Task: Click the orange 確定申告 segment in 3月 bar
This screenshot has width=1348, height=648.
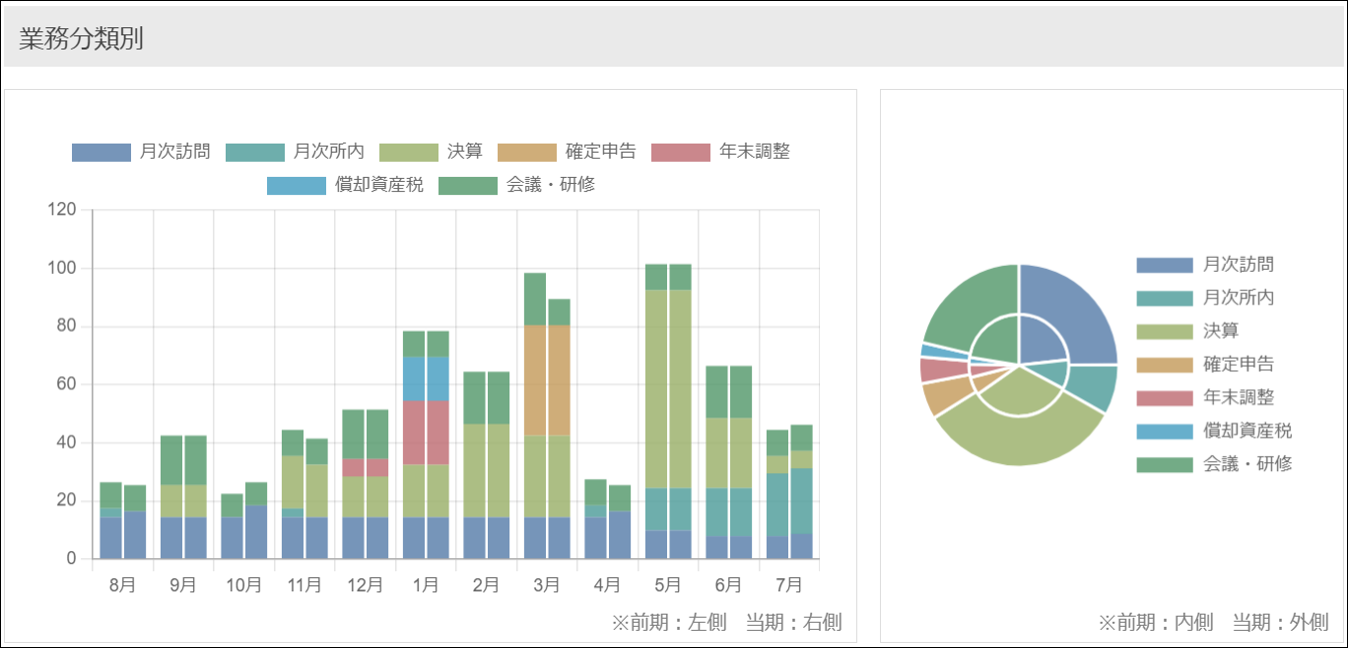Action: click(547, 380)
